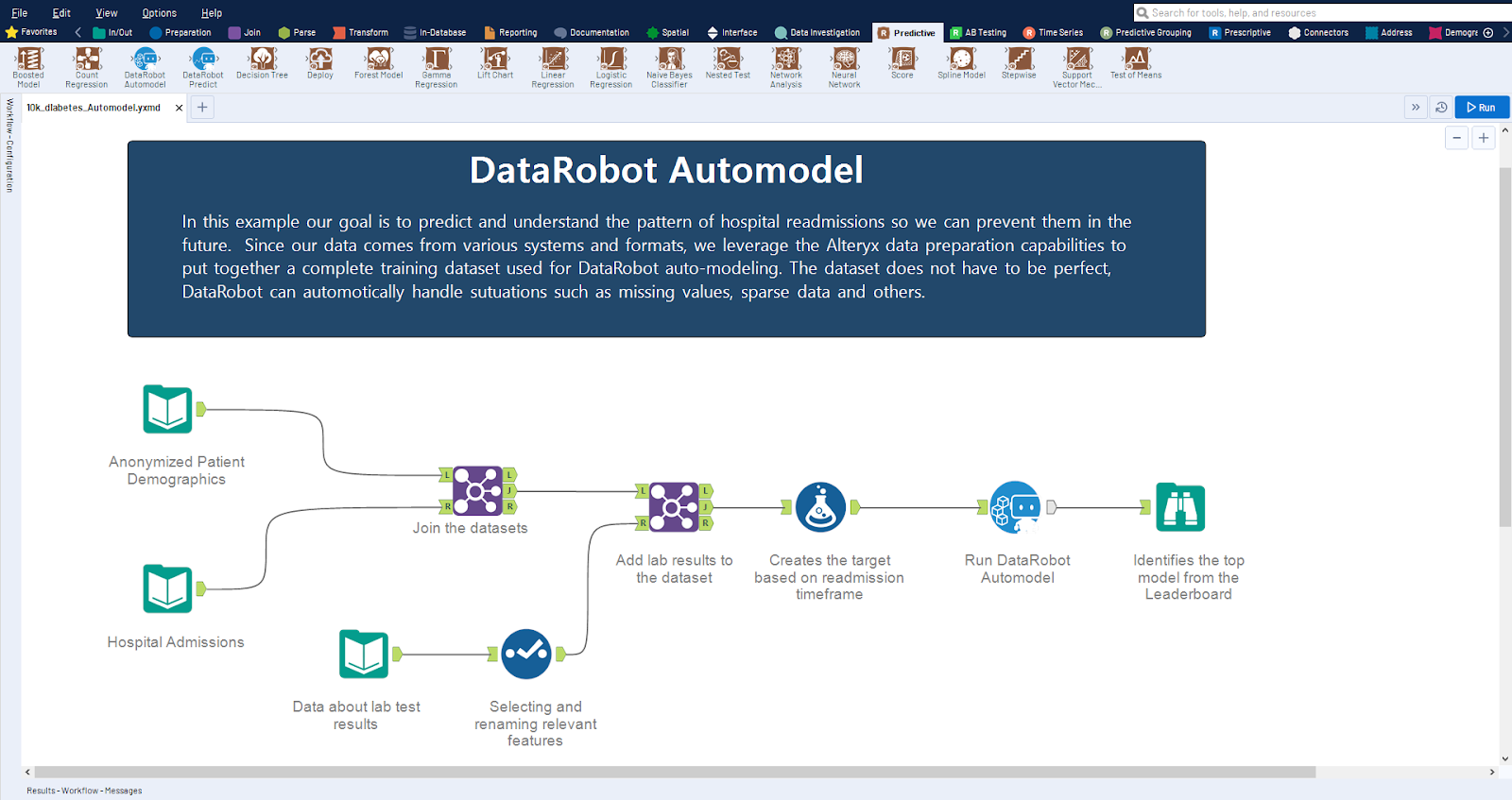This screenshot has width=1512, height=800.
Task: Zoom in on the canvas
Action: point(1484,138)
